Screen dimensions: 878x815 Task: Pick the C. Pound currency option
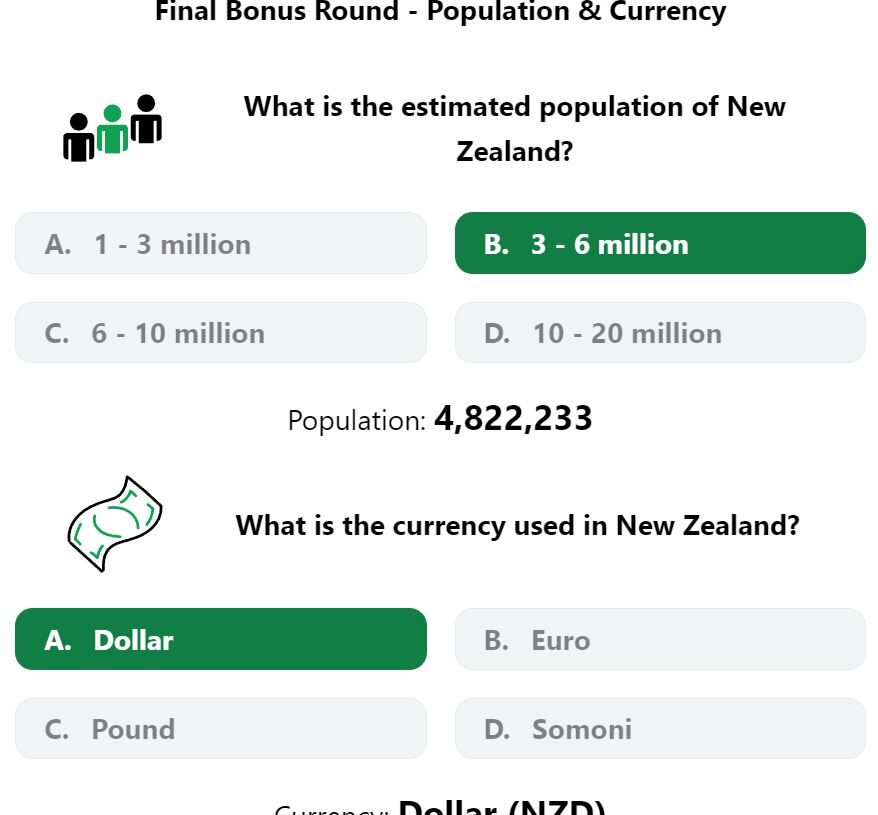221,729
